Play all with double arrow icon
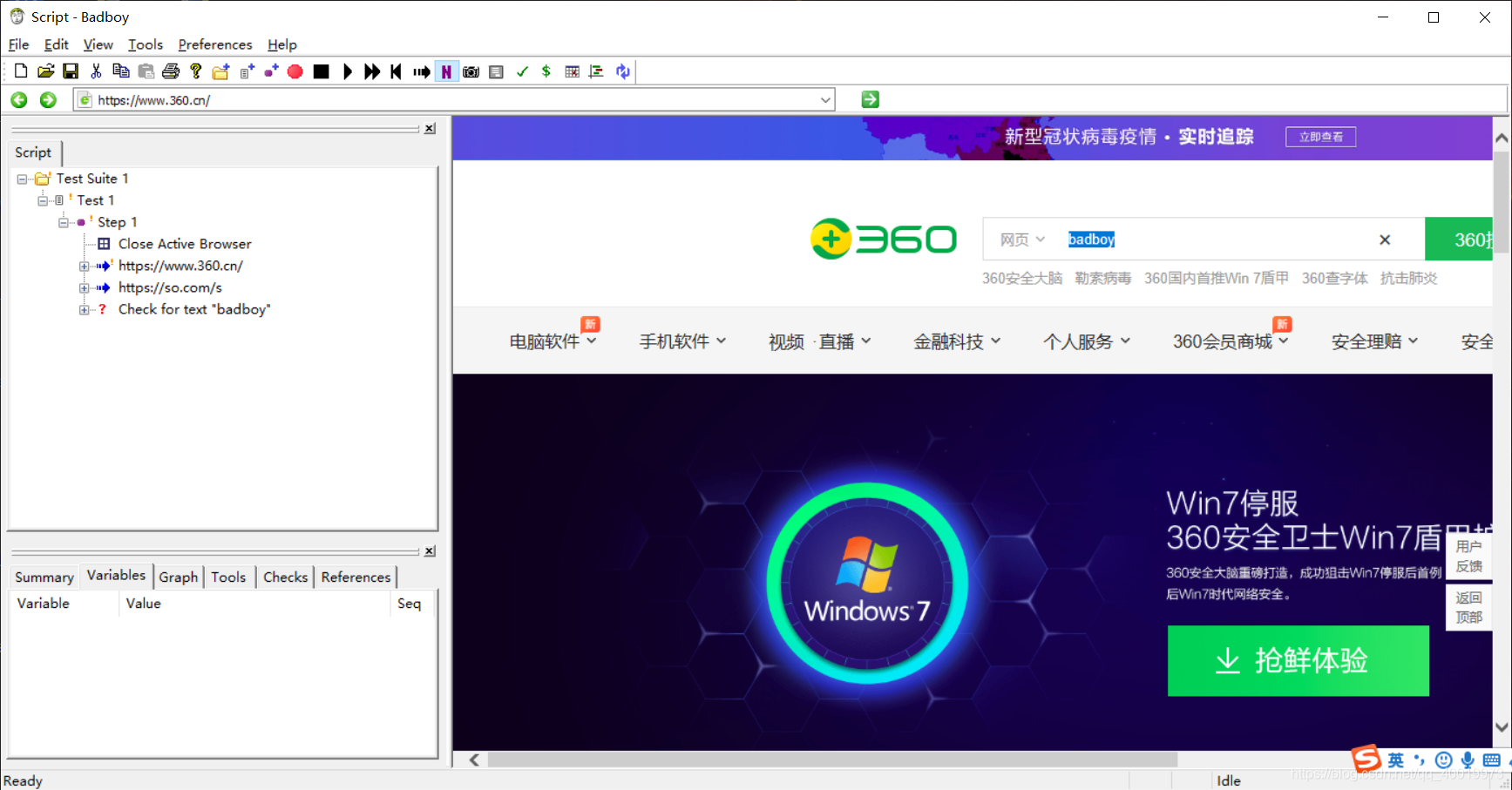 point(372,71)
